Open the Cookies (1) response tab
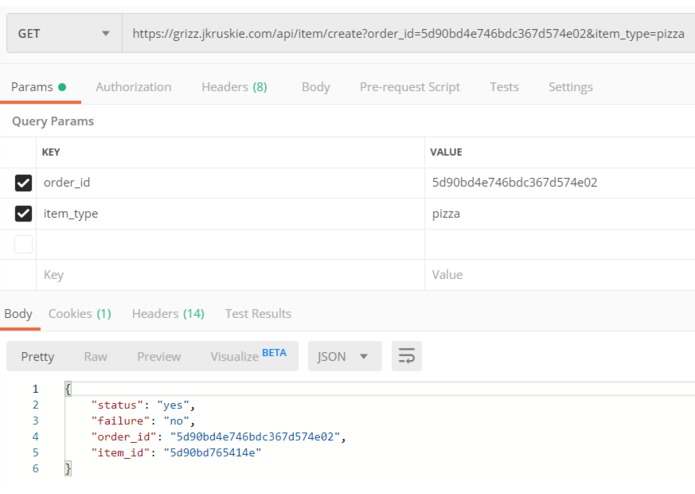695x494 pixels. pyautogui.click(x=80, y=314)
